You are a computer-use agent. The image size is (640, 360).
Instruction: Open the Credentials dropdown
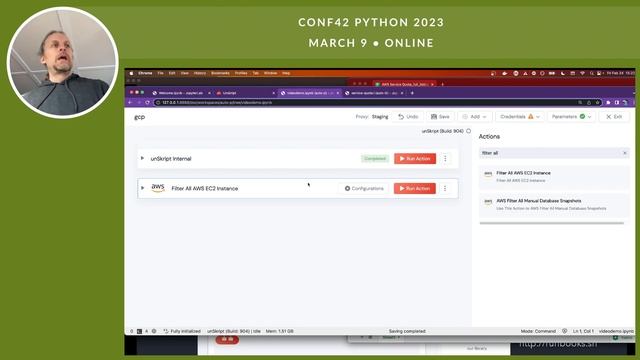(520, 117)
